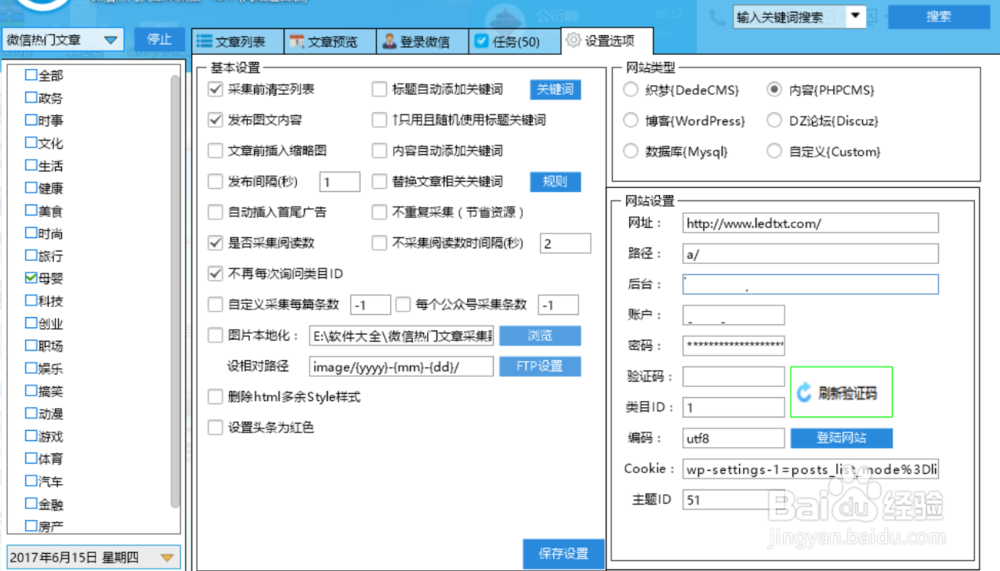Click 保存设置 button
Image resolution: width=1000 pixels, height=571 pixels.
563,553
